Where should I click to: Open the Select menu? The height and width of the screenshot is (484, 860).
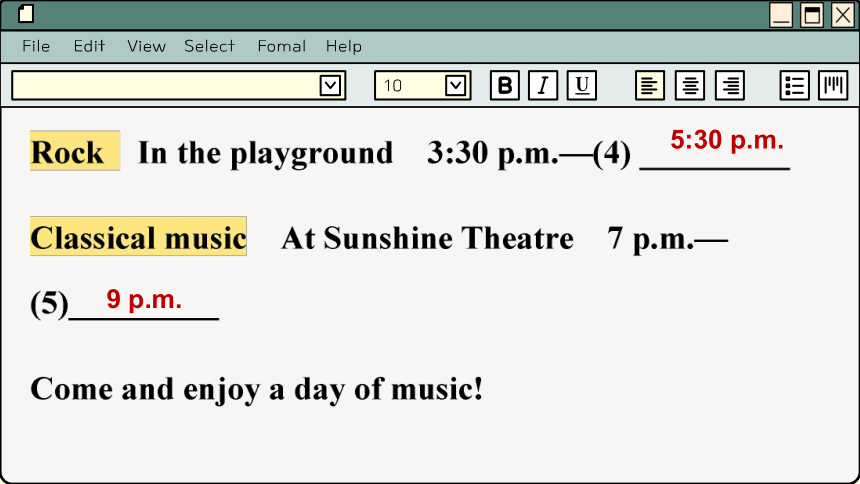click(x=210, y=46)
